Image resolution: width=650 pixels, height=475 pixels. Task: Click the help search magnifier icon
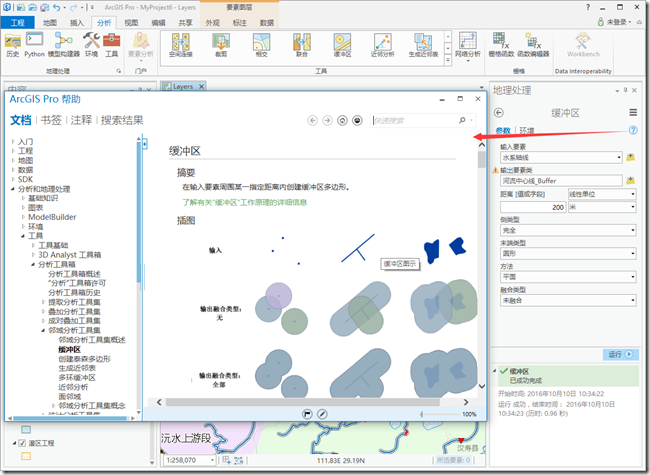tap(462, 120)
